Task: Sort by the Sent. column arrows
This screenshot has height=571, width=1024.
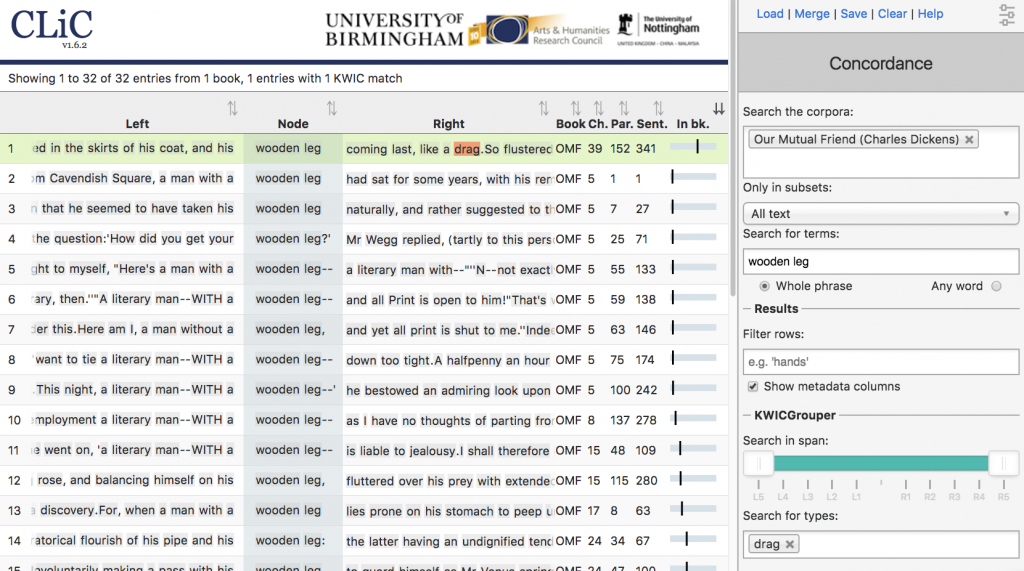Action: coord(658,108)
